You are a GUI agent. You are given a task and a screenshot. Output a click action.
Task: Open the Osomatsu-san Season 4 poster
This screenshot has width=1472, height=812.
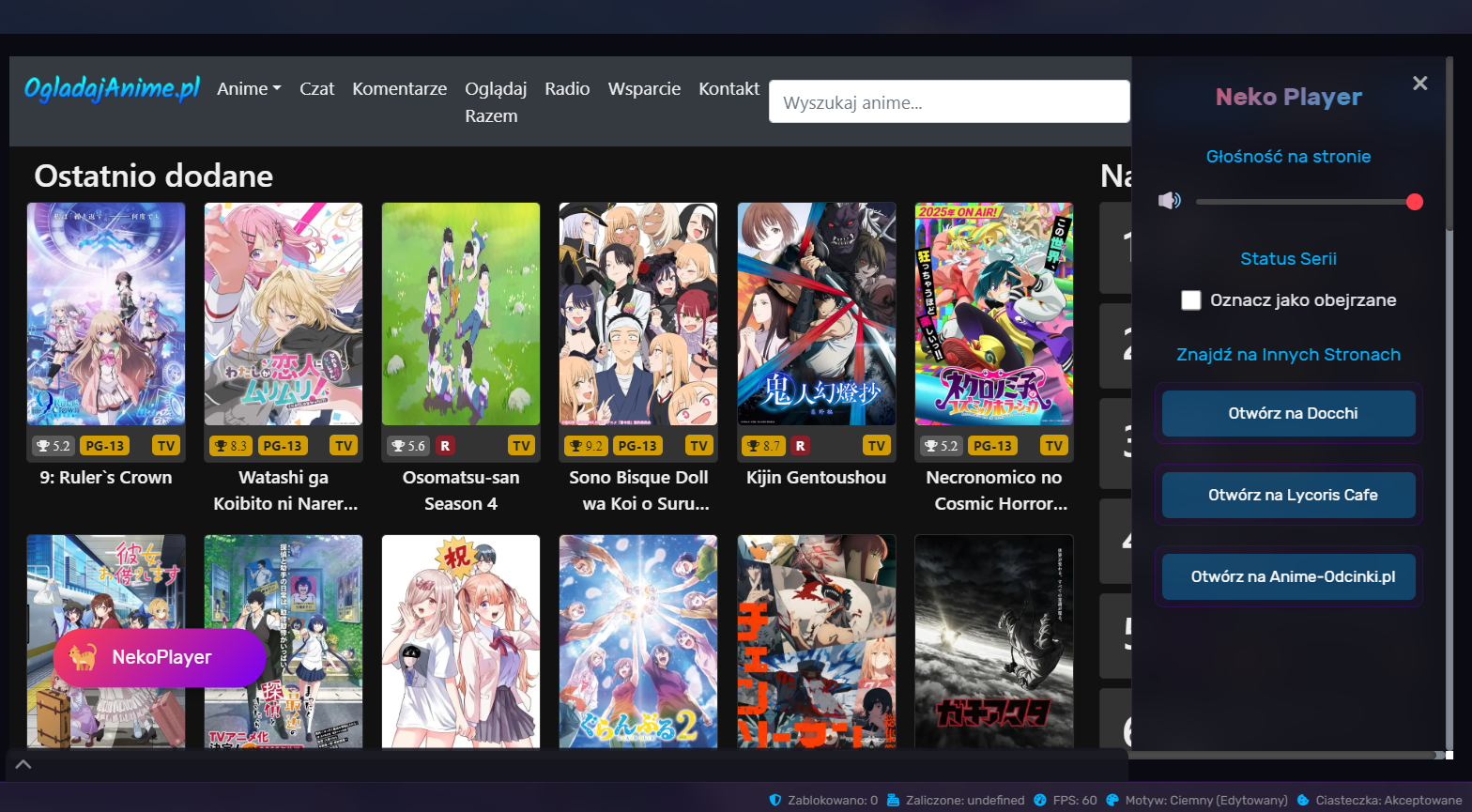click(x=461, y=314)
